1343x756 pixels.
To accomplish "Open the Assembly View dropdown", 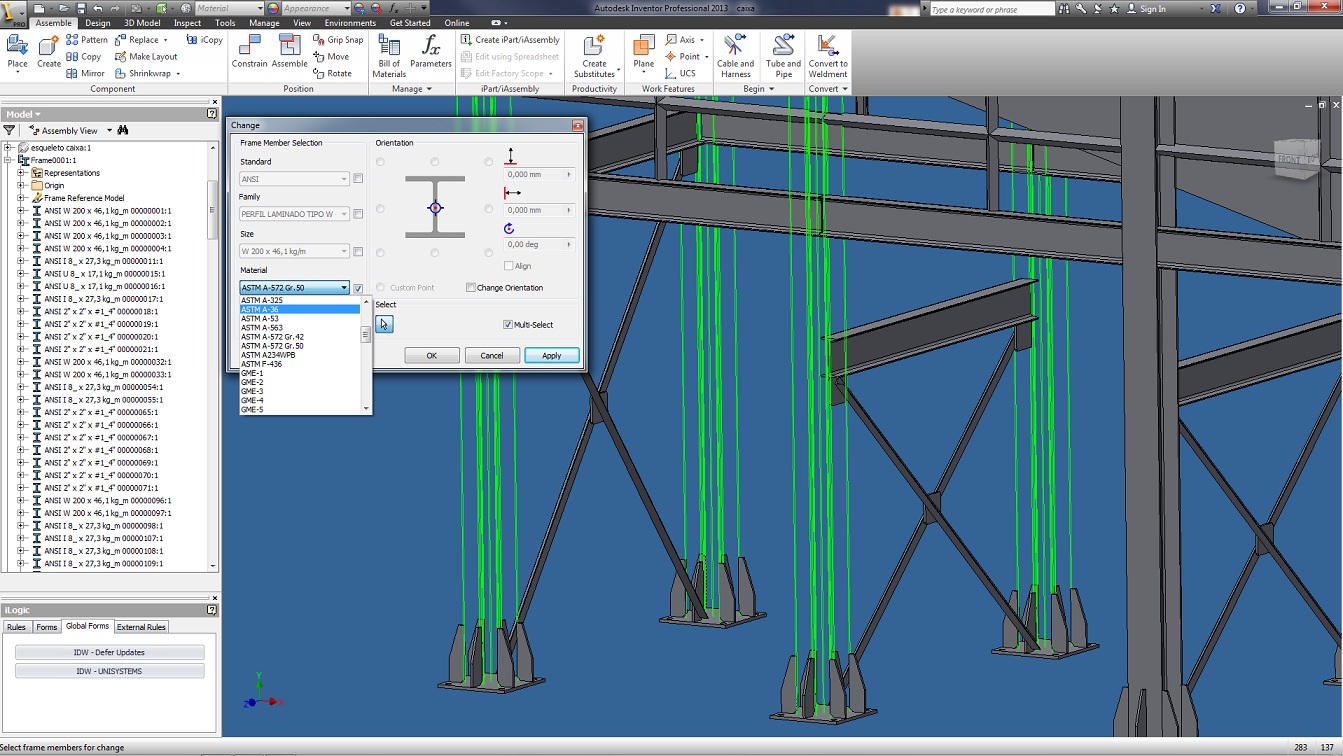I will point(109,131).
